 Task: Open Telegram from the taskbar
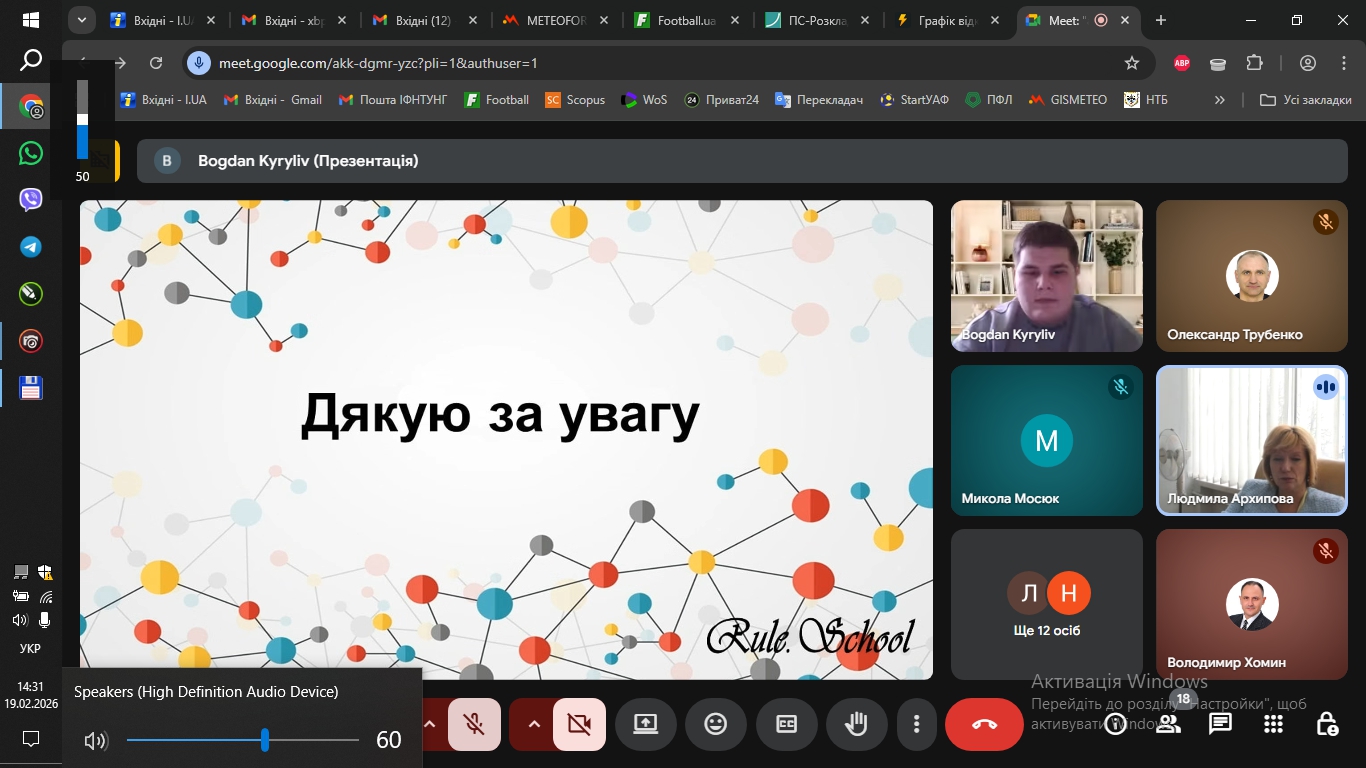click(x=29, y=246)
